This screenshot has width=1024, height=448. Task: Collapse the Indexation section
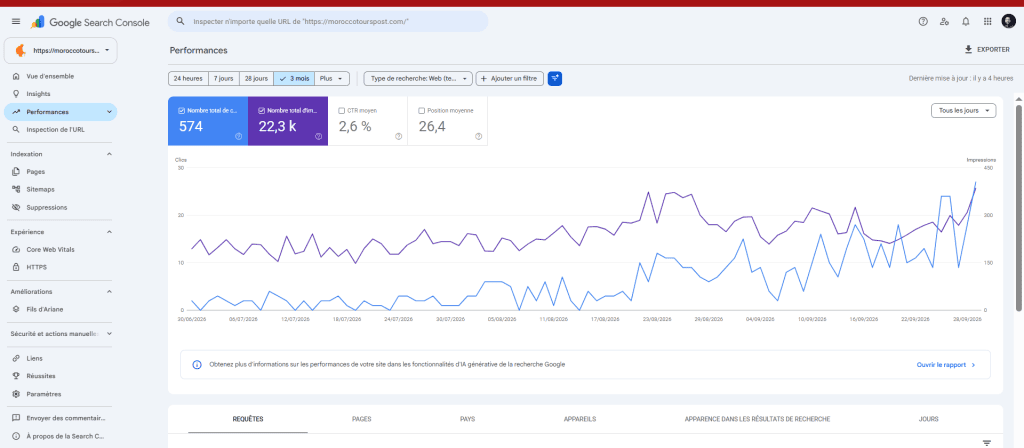click(109, 154)
